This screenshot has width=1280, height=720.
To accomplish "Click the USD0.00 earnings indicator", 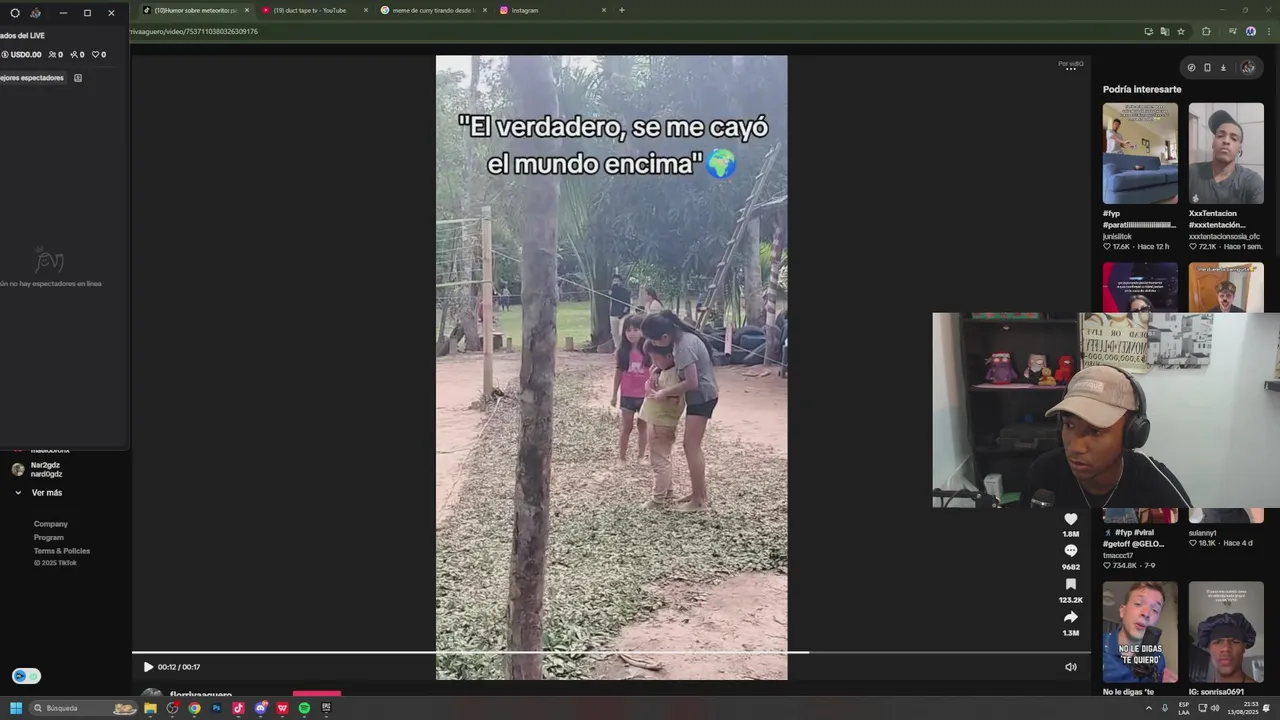I will pos(22,55).
